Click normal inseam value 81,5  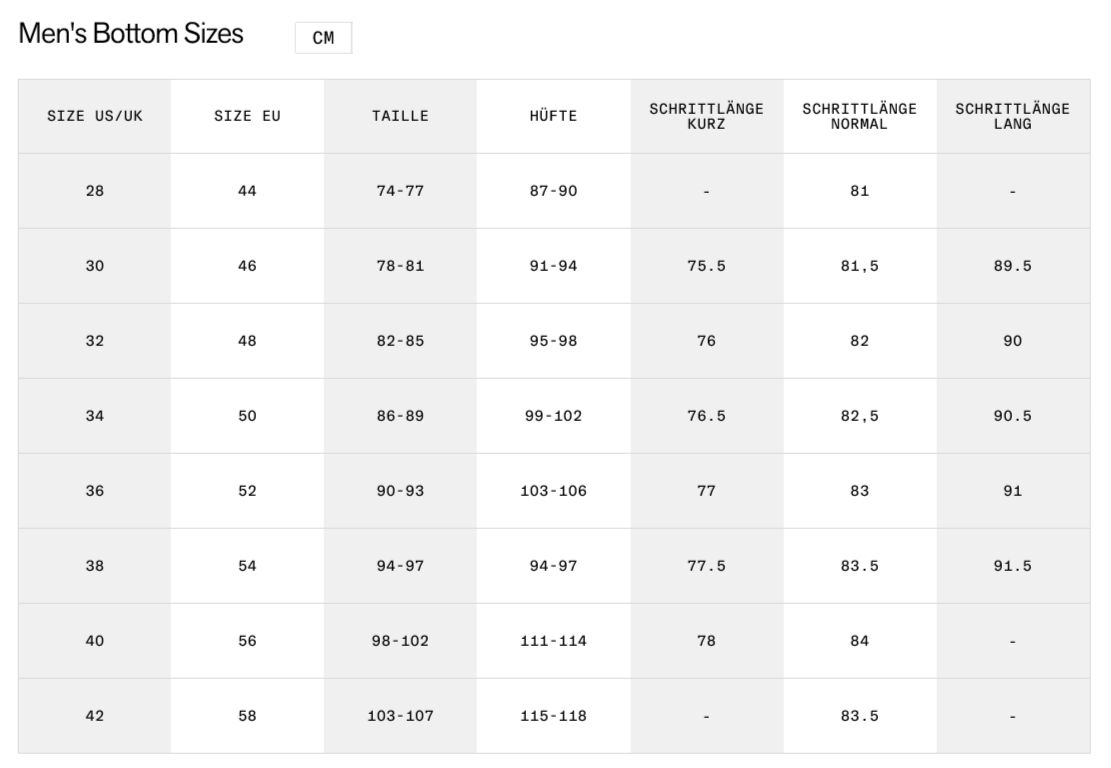(859, 266)
